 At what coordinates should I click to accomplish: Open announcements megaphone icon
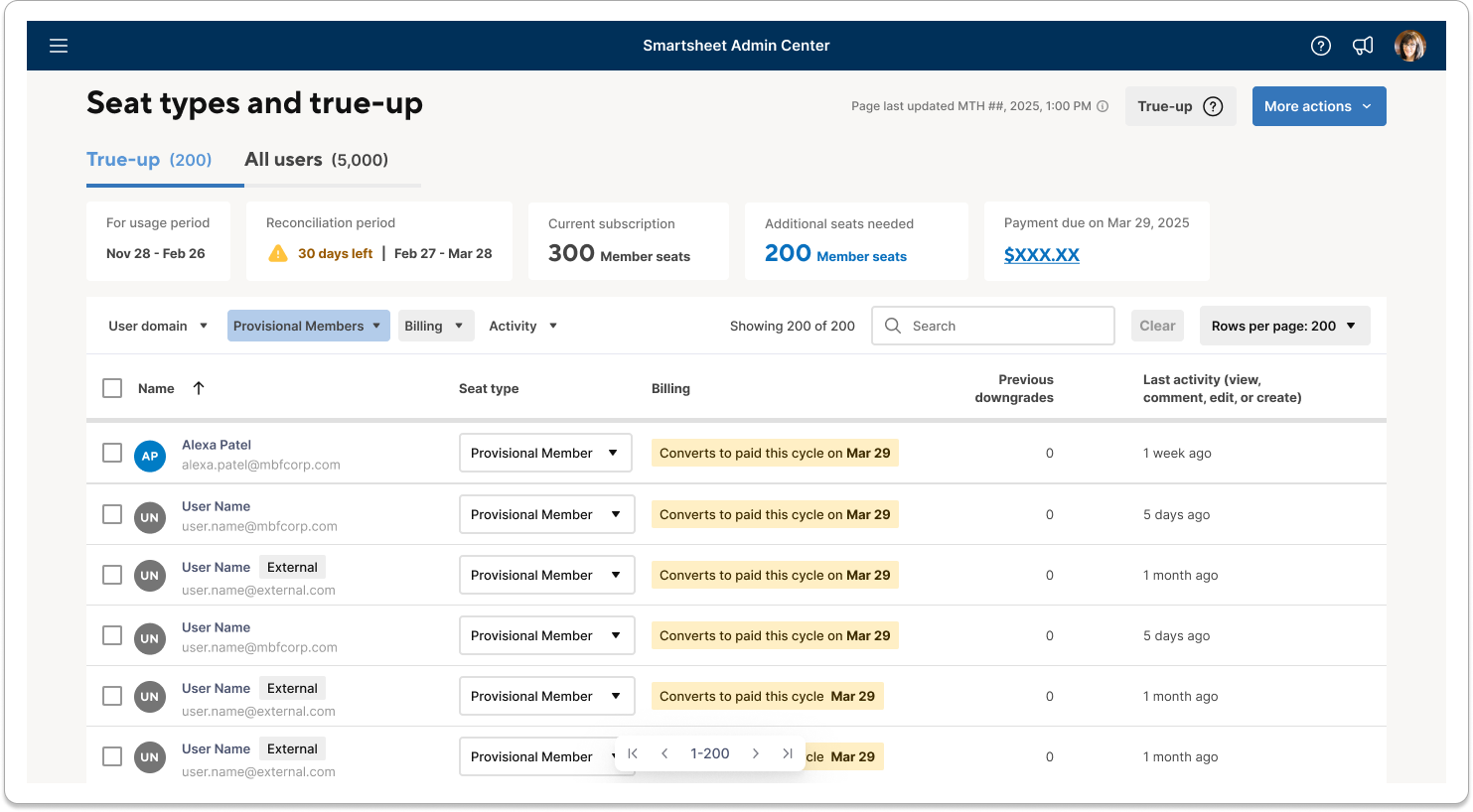(x=1363, y=46)
